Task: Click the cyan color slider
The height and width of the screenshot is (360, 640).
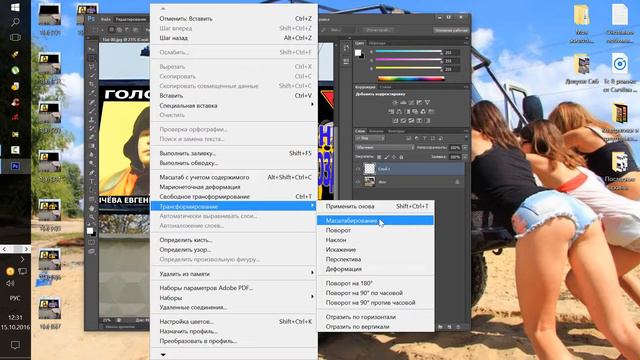Action: (x=409, y=51)
